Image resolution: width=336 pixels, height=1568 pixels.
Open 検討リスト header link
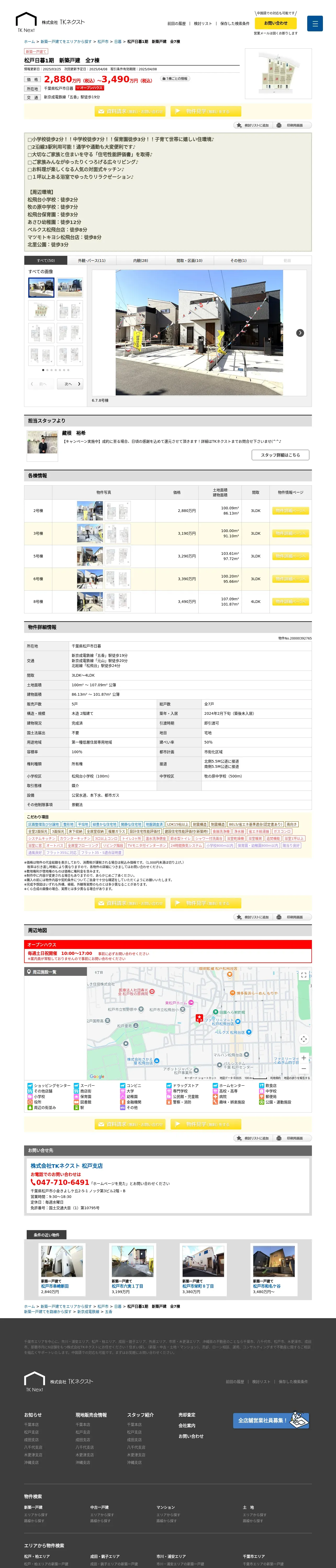203,24
